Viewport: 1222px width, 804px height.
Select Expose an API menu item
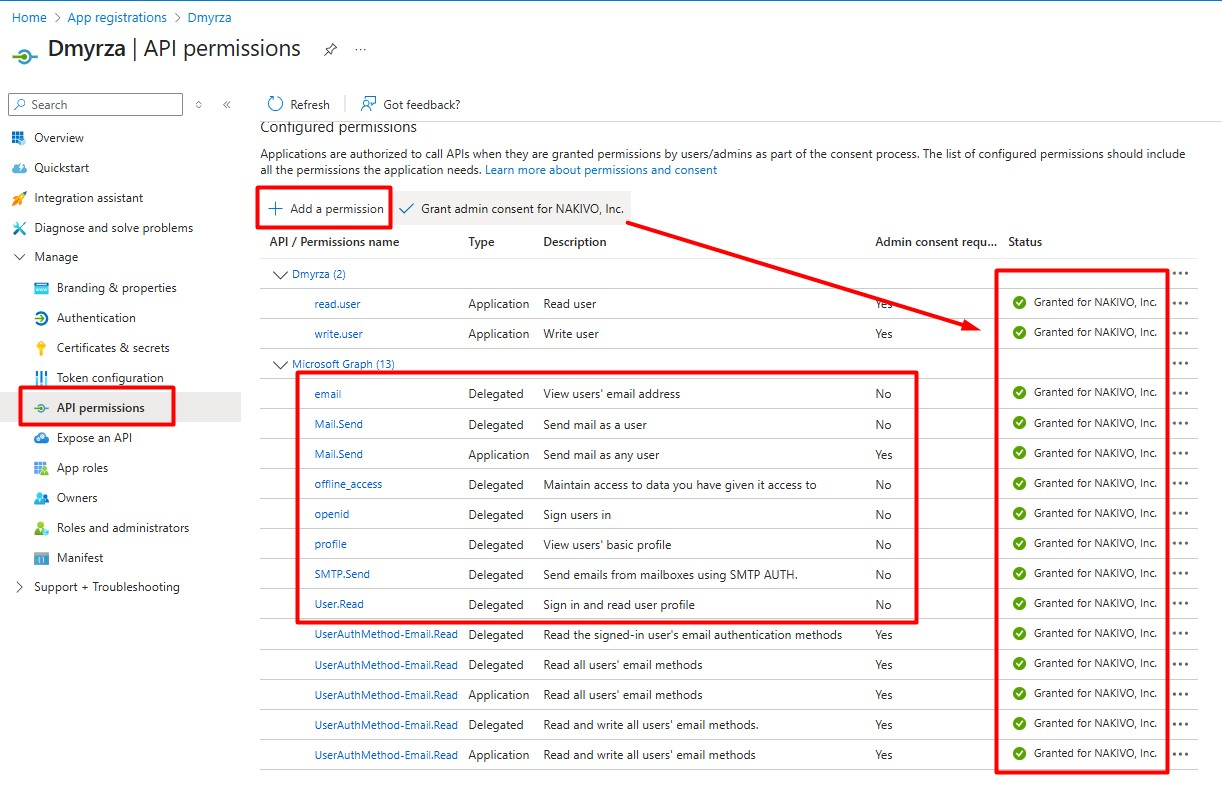tap(94, 438)
